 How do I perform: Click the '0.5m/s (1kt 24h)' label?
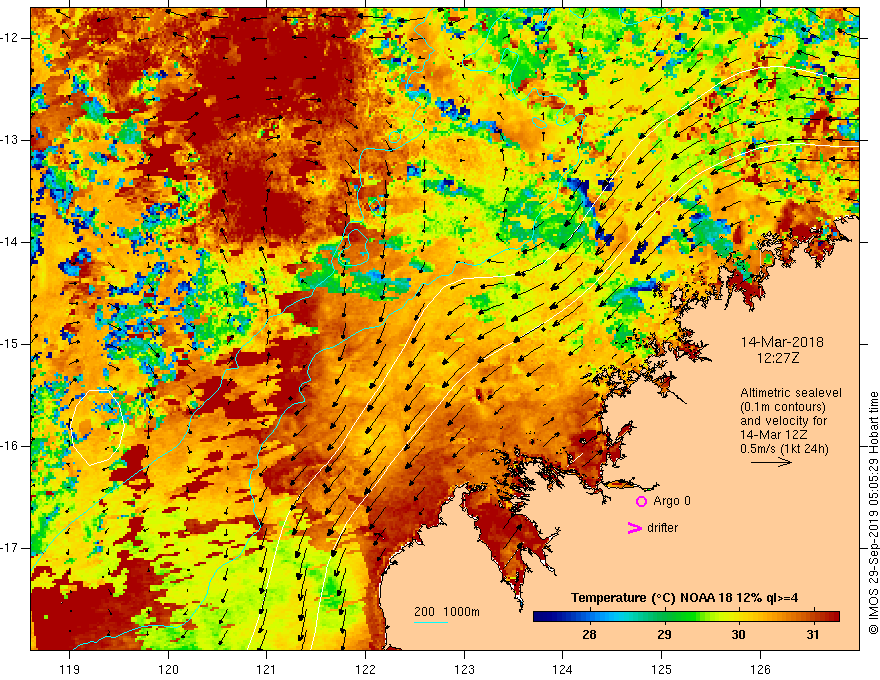(784, 449)
